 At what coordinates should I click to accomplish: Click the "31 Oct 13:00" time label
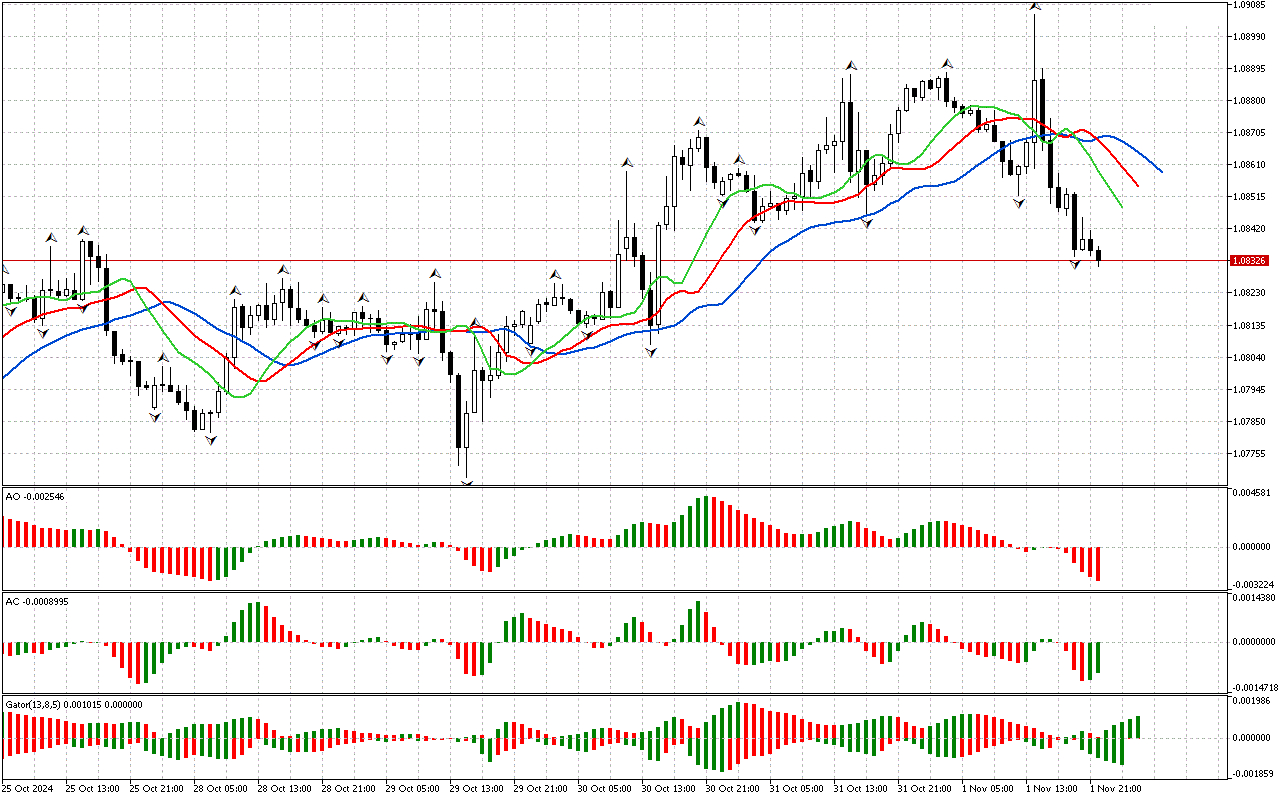tap(859, 789)
